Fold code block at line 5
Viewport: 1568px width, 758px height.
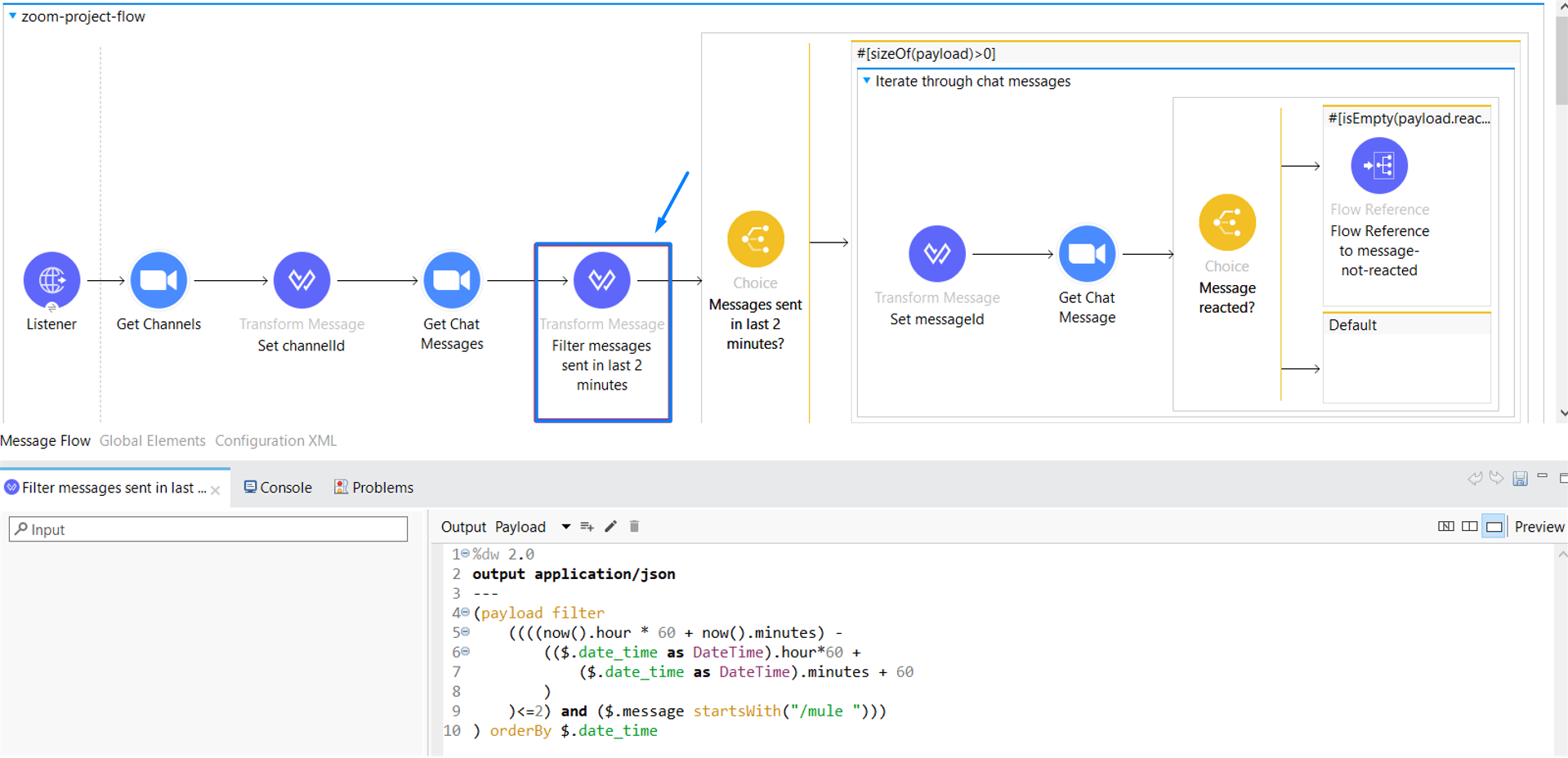pyautogui.click(x=465, y=632)
